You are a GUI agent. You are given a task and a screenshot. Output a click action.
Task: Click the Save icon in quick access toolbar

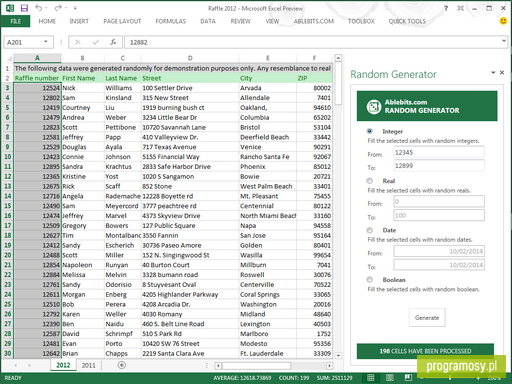point(24,8)
